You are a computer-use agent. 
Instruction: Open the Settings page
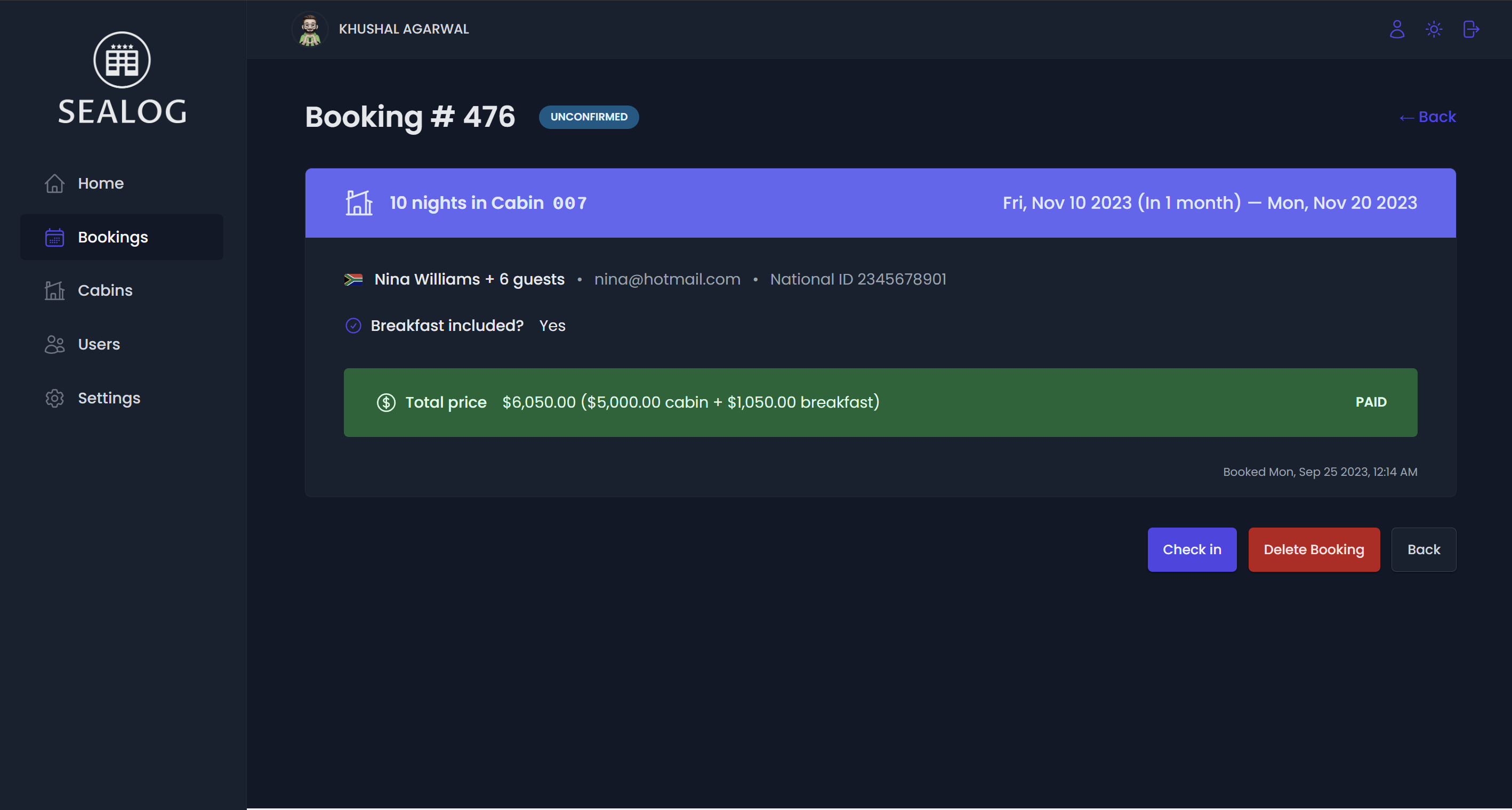coord(109,398)
